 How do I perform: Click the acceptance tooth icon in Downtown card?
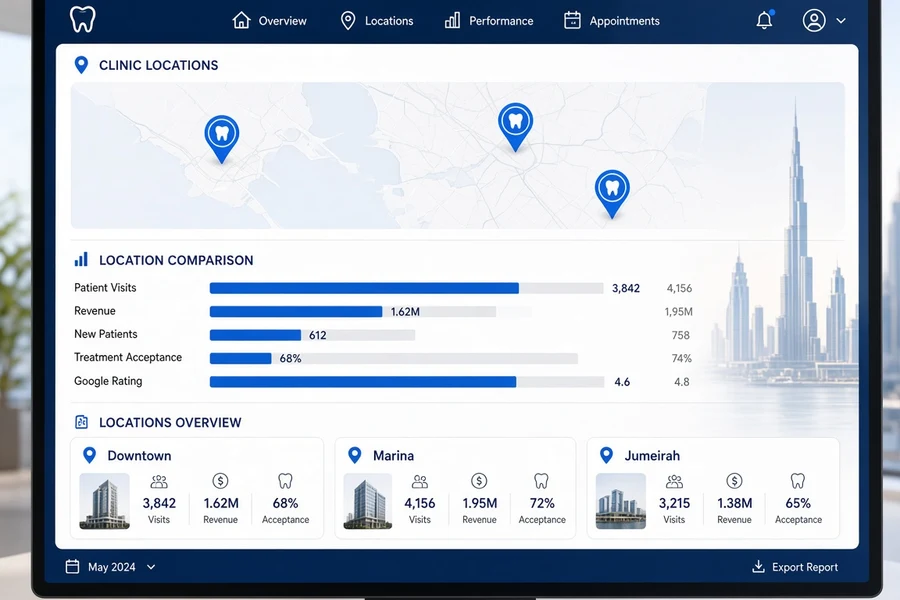285,481
